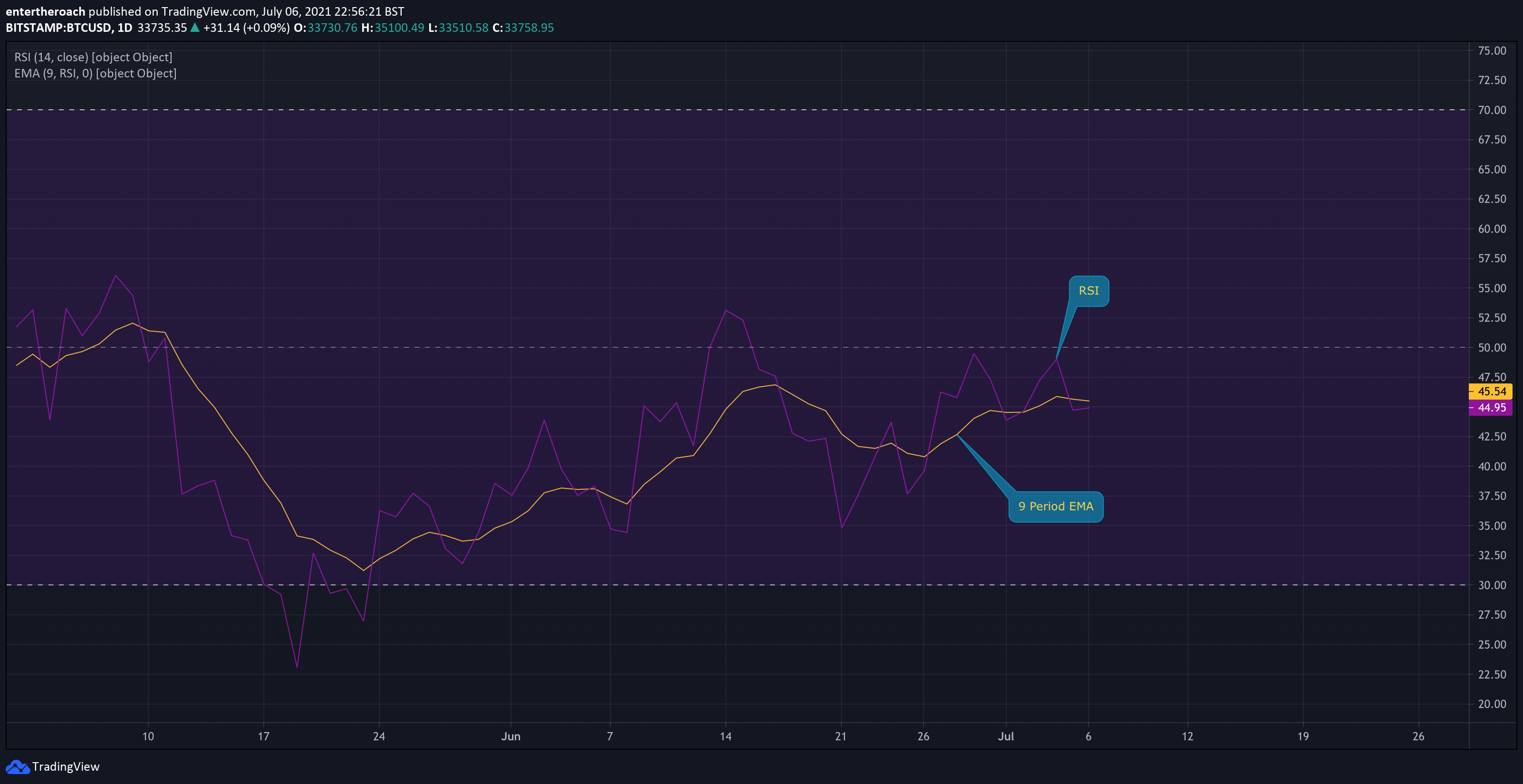Click the 10 date label on time axis
Viewport: 1523px width, 784px height.
point(148,736)
